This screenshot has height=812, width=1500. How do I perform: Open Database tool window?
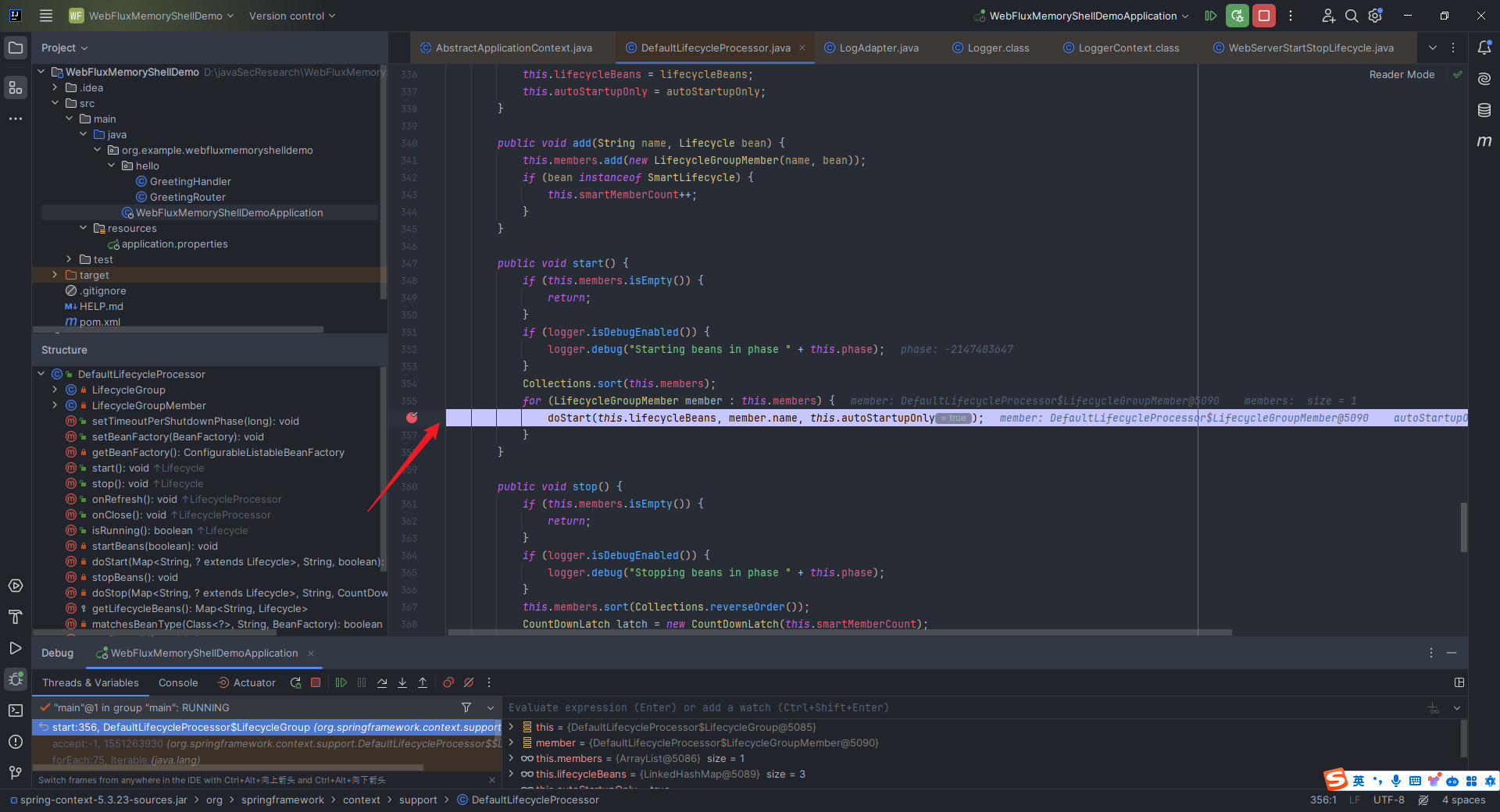pos(1484,110)
